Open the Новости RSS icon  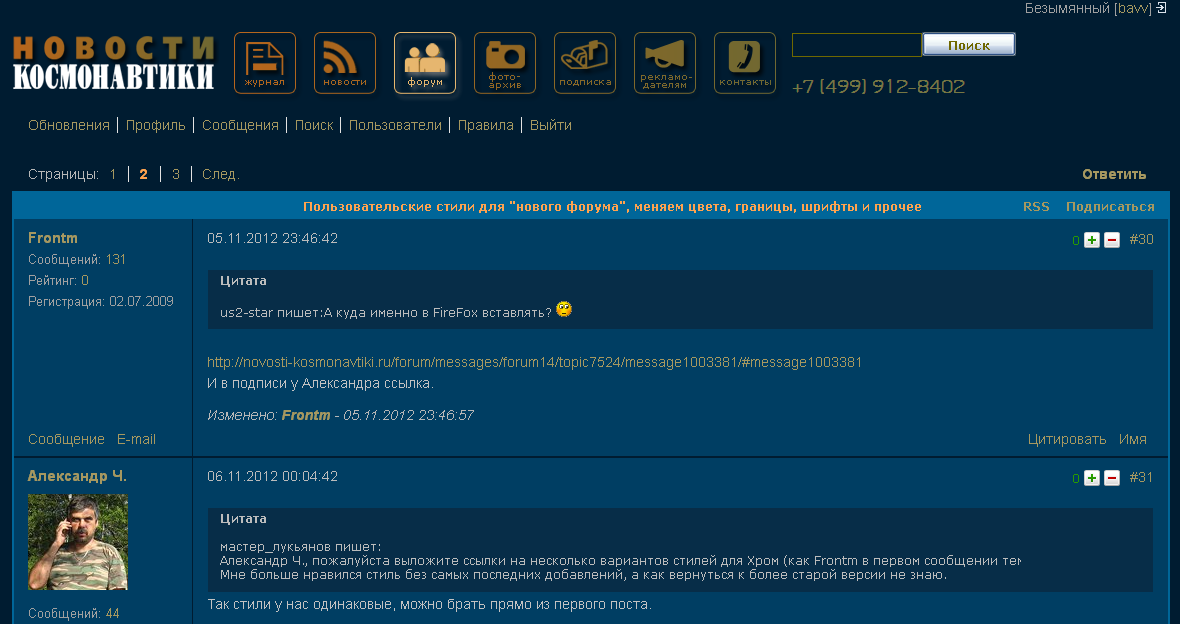(345, 63)
